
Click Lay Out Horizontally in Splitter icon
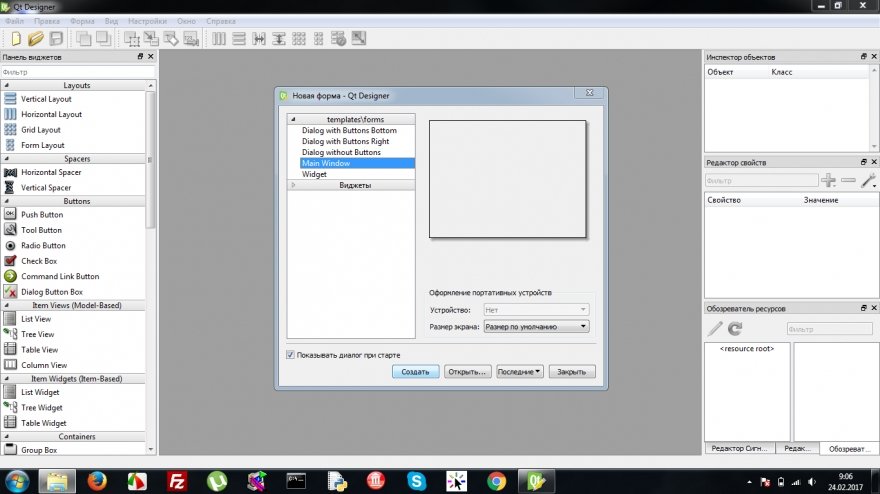click(x=259, y=39)
